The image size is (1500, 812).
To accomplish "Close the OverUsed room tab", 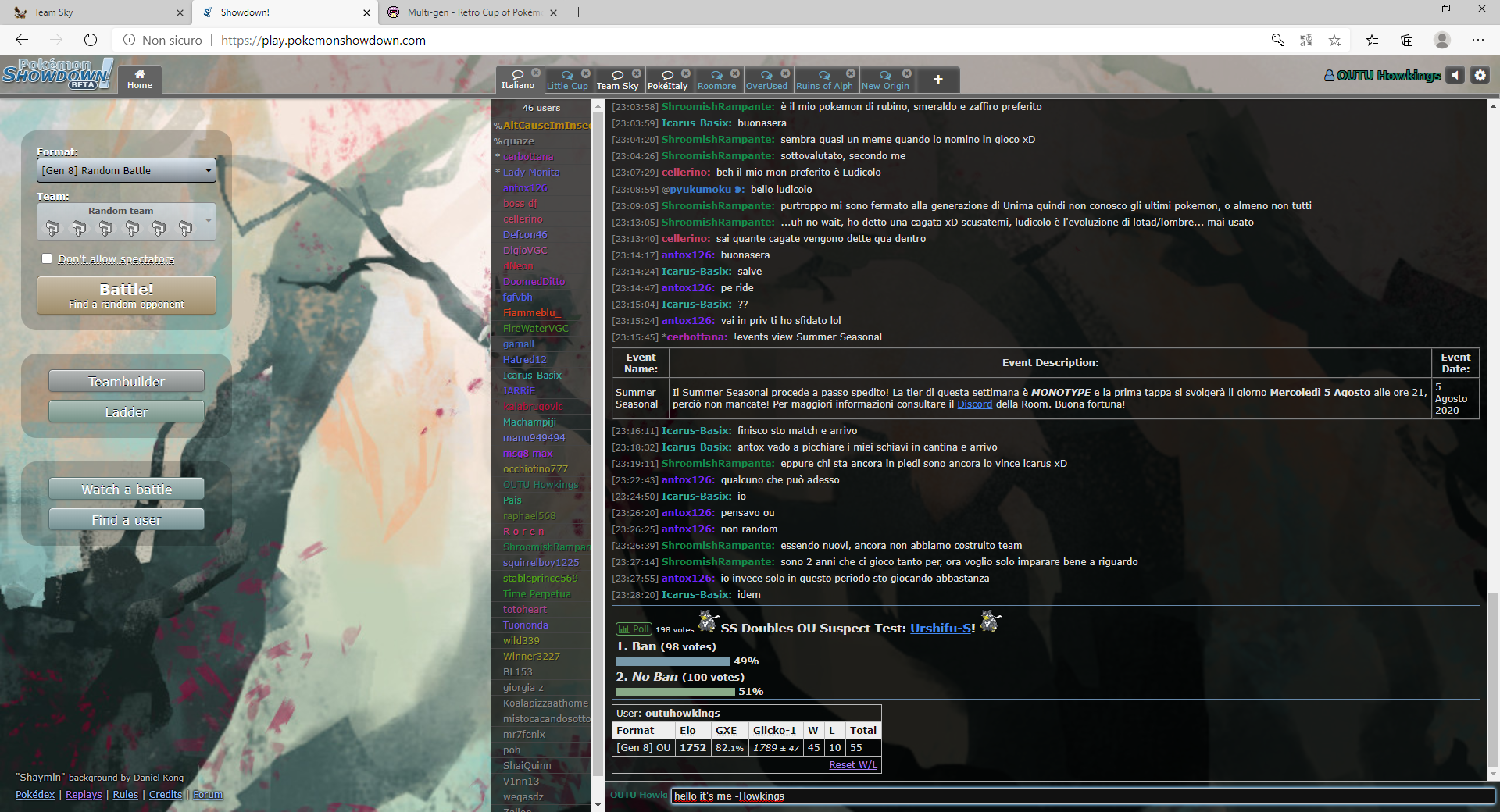I will tap(786, 73).
